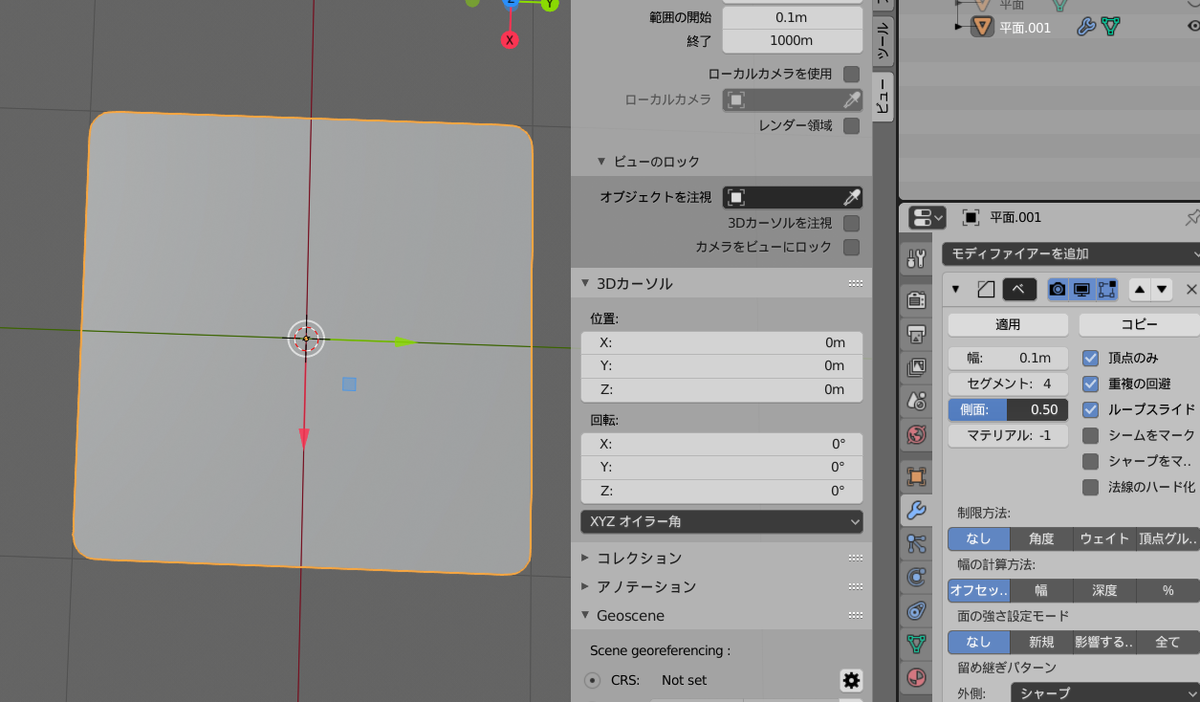Click the bevel modifier name field

click(x=1020, y=289)
